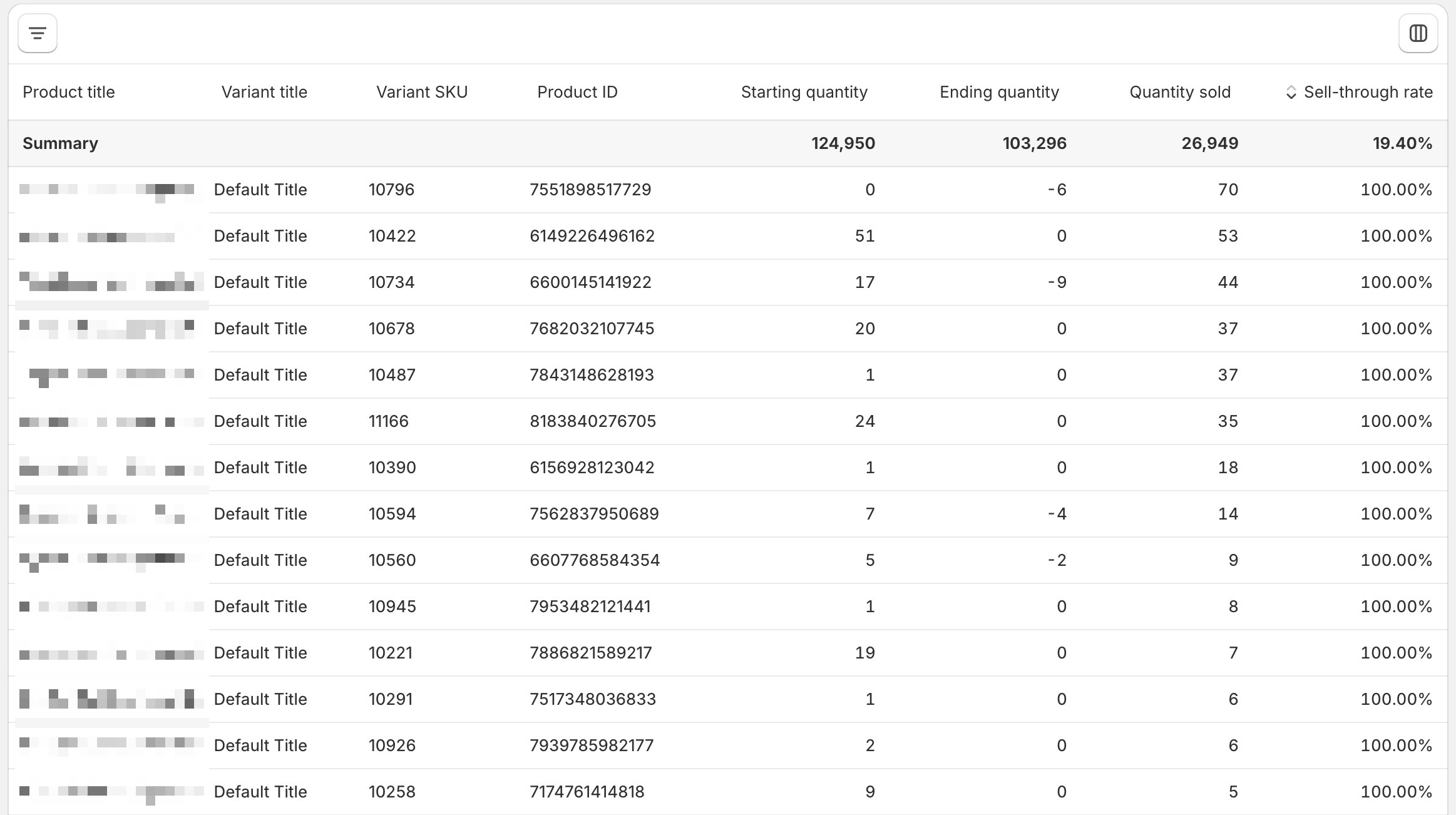
Task: Select ending quantity -6 for SKU 10796
Action: (1057, 190)
